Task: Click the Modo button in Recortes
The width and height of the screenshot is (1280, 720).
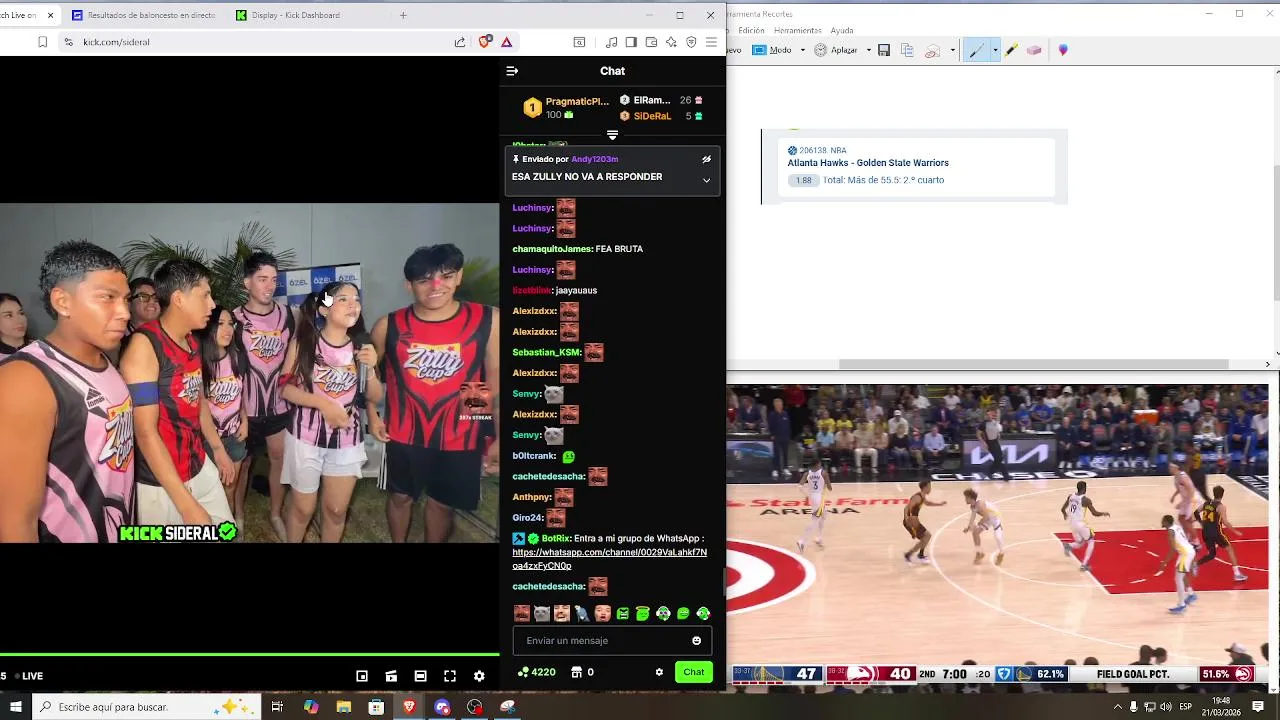Action: [x=772, y=50]
